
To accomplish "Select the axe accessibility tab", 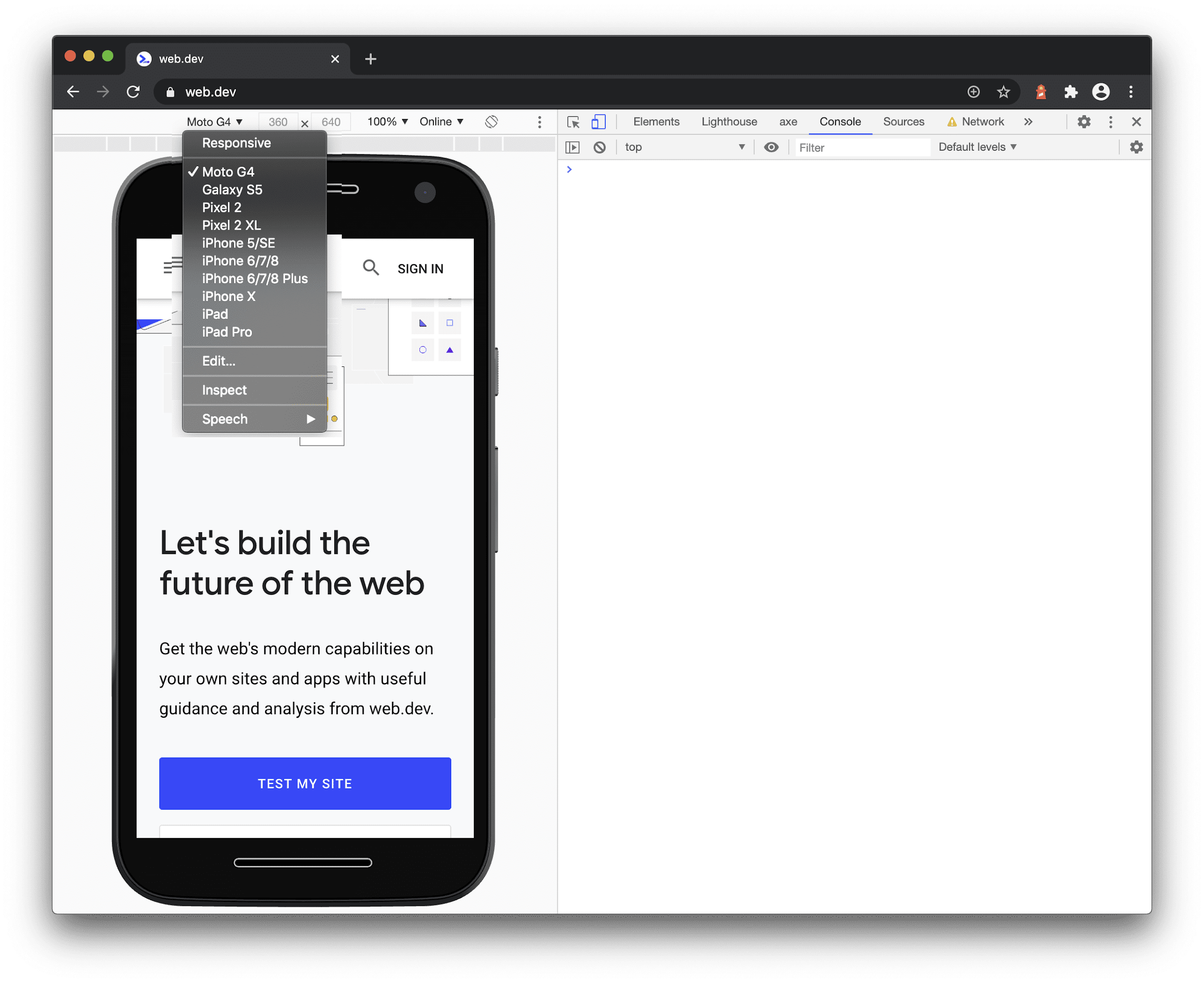I will [789, 122].
